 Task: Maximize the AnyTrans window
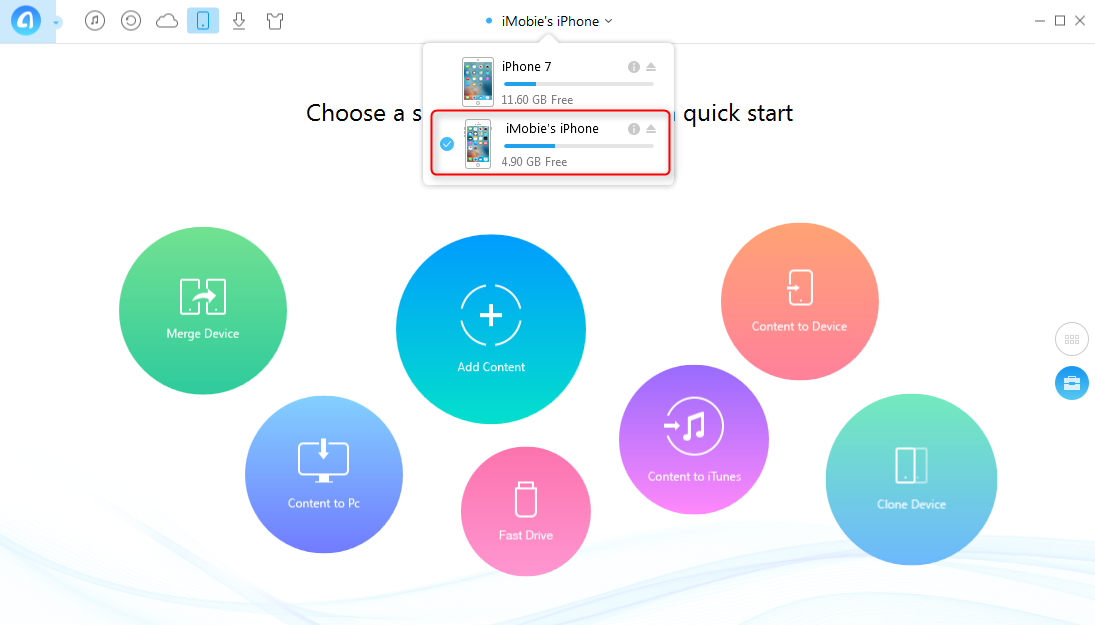coord(1059,21)
